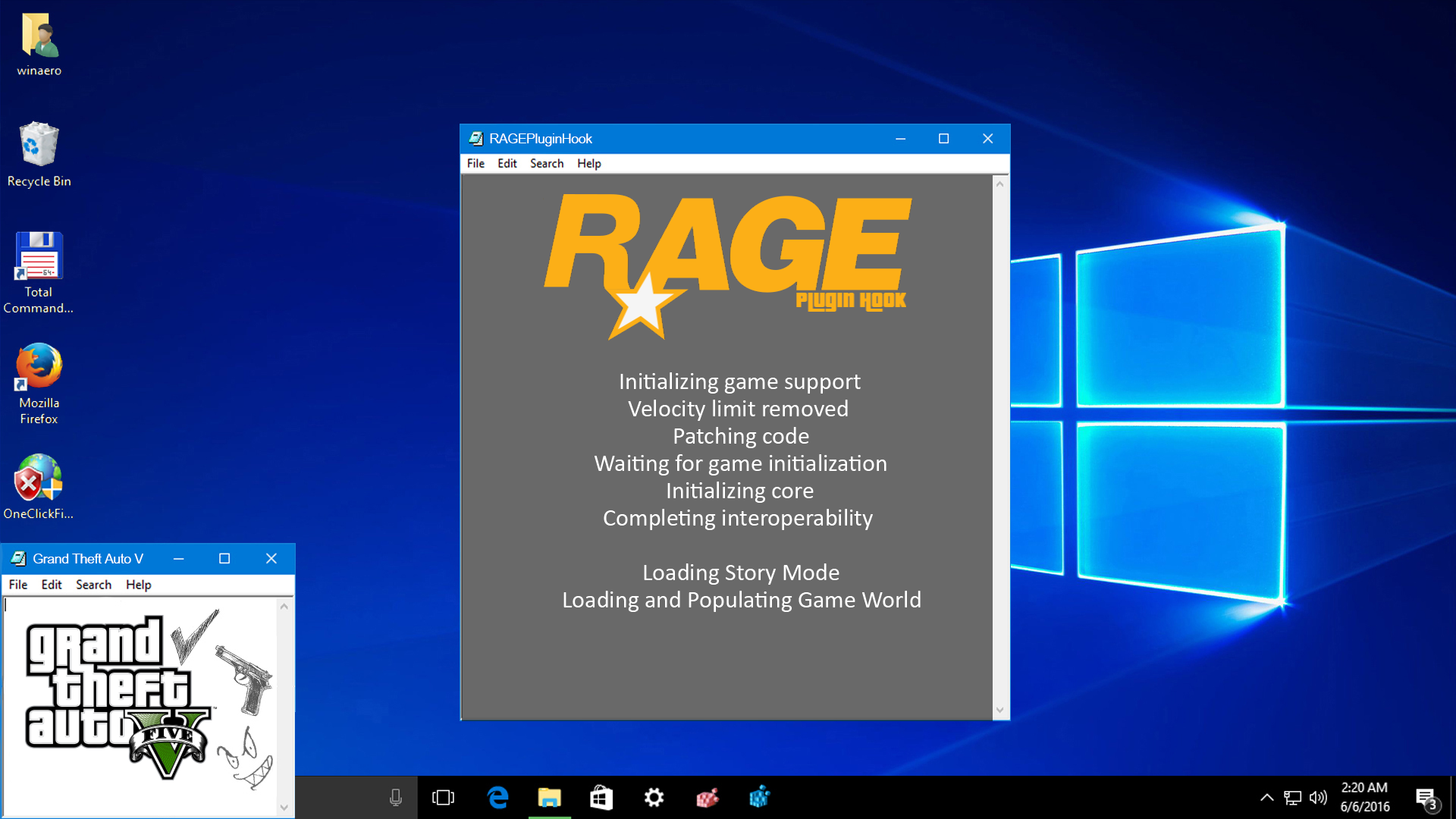Open the File menu in RAGEPluginHook
Screen dimensions: 1456x819
475,164
